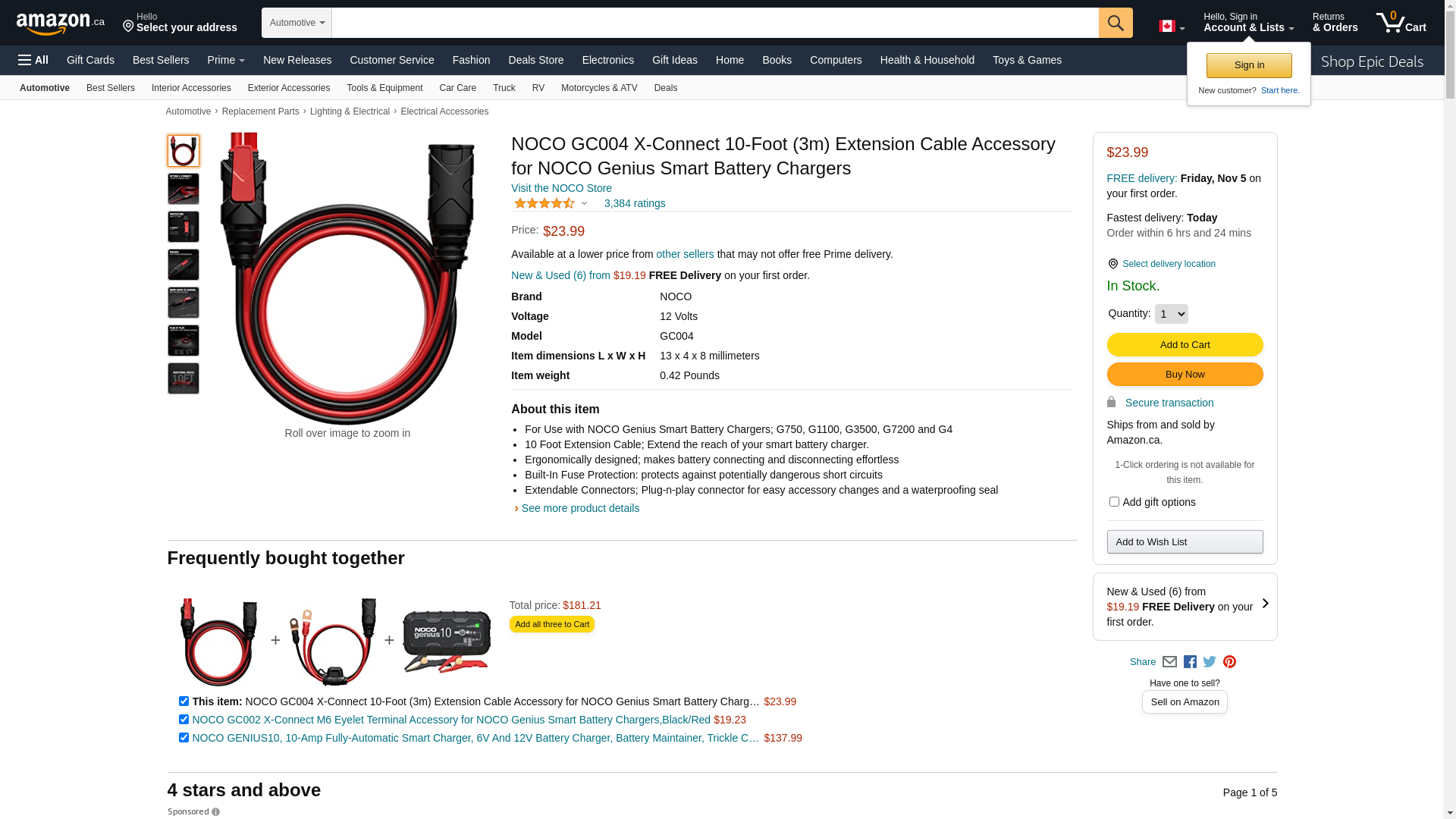Open the shopping cart icon
The width and height of the screenshot is (1456, 819).
[x=1401, y=23]
